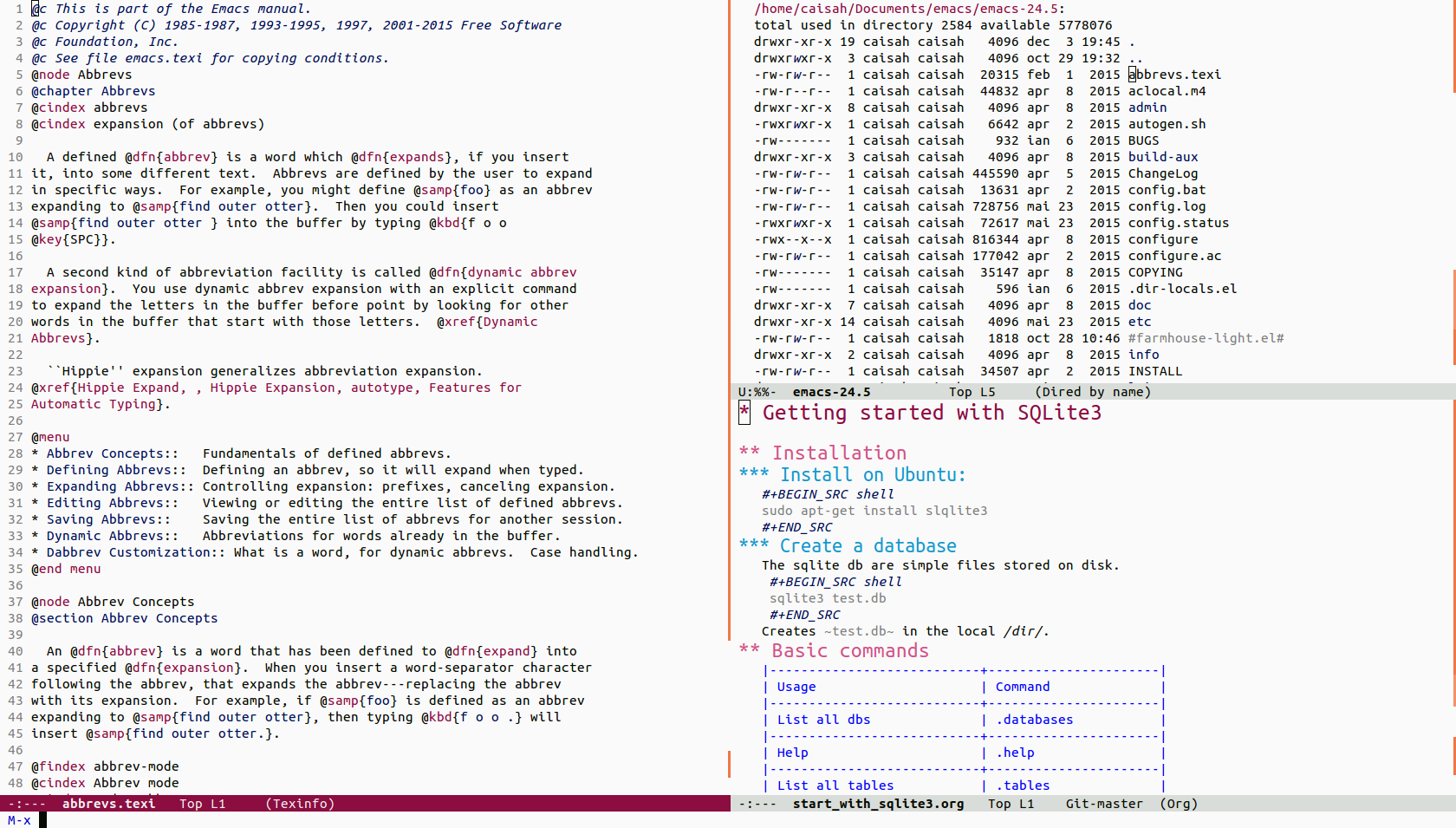
Task: Click the 'Expanding Abbrevs::' menu entry
Action: 120,486
